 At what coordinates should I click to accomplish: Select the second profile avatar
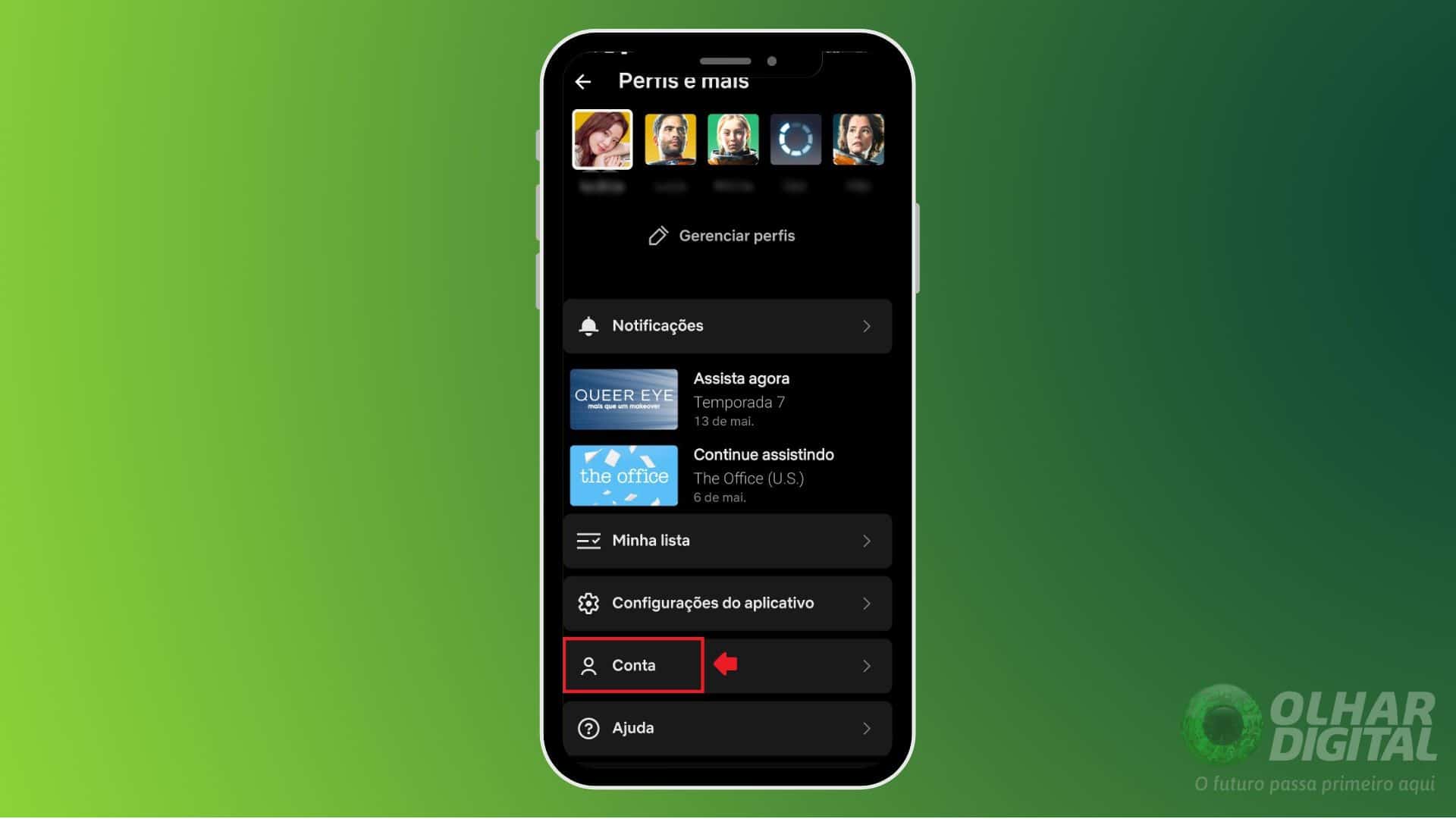coord(669,140)
